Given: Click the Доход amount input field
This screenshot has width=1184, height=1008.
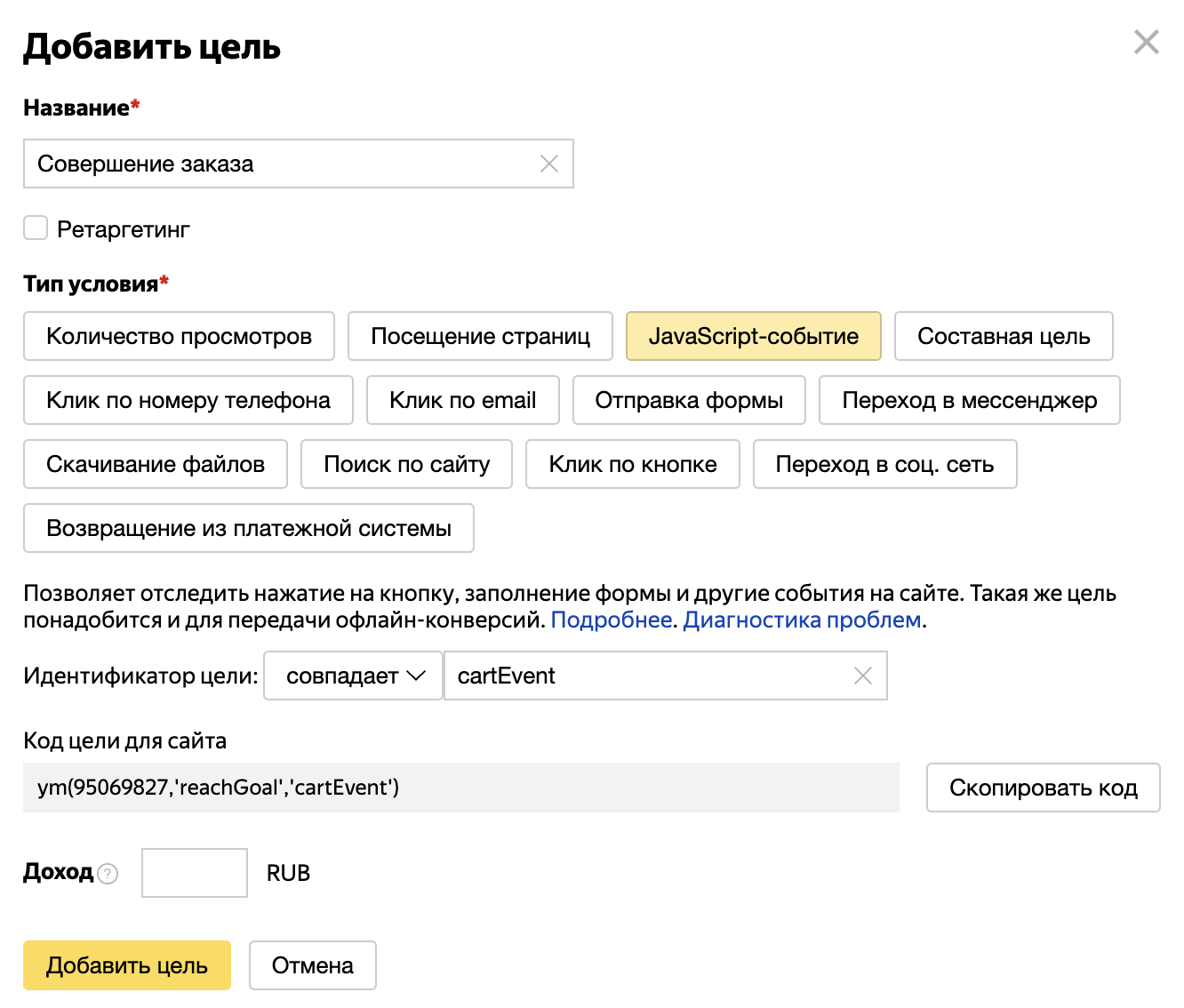Looking at the screenshot, I should (194, 873).
